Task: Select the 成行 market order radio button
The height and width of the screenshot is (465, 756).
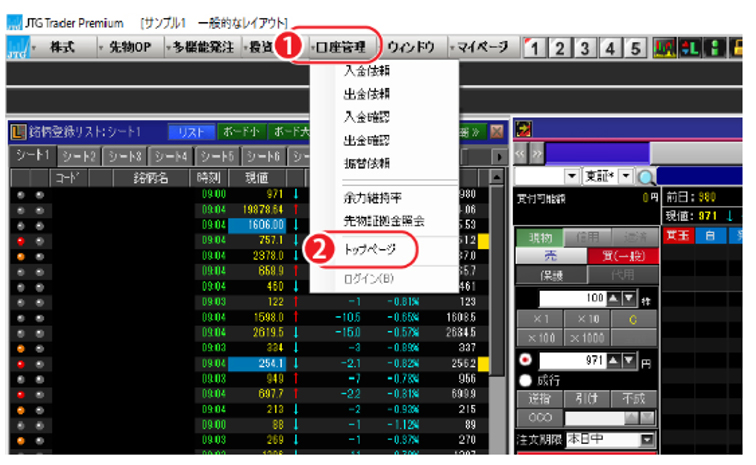Action: click(x=524, y=379)
